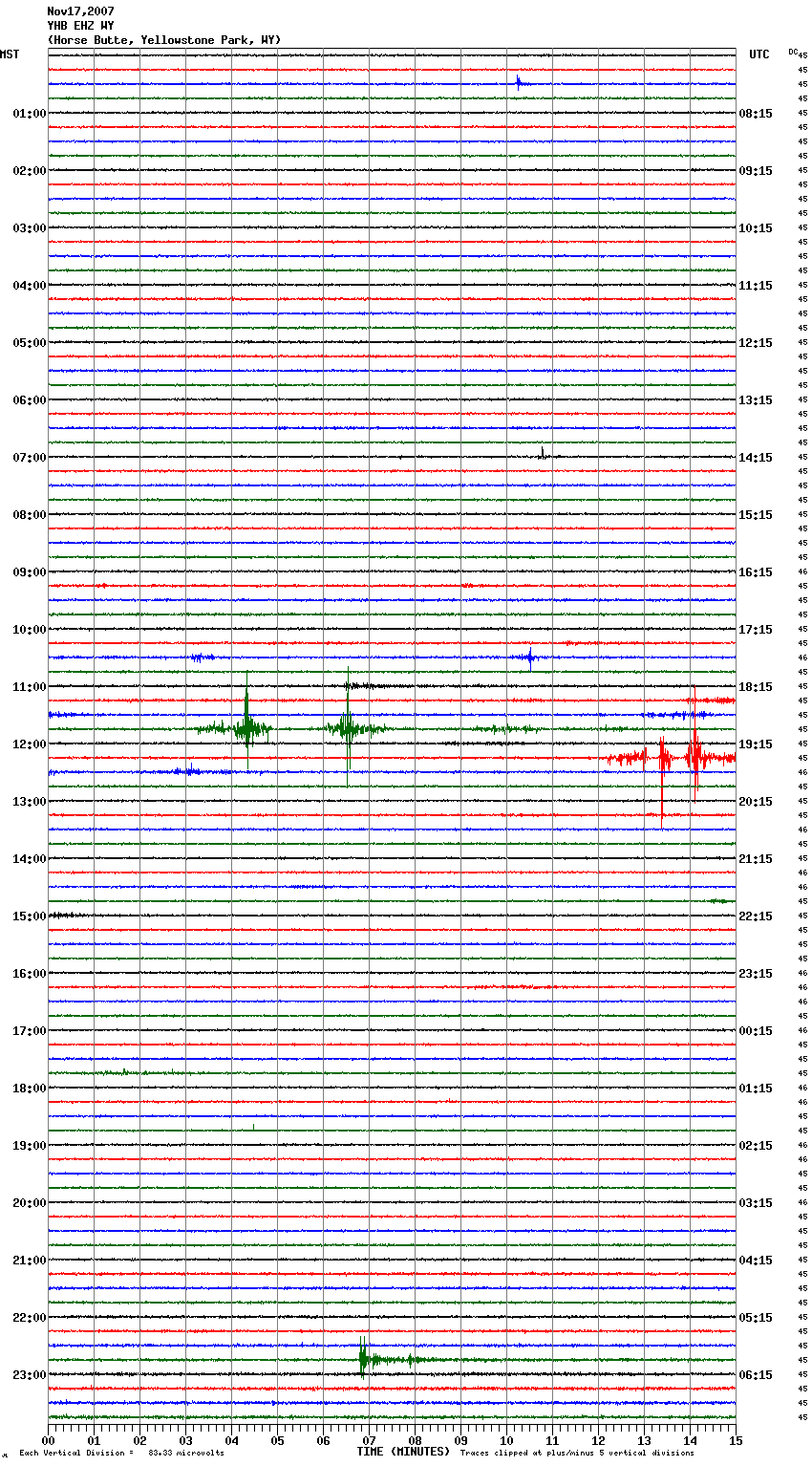812x1466 pixels.
Task: Click minute tick label 05 on bottom axis
Action: pos(277,1440)
